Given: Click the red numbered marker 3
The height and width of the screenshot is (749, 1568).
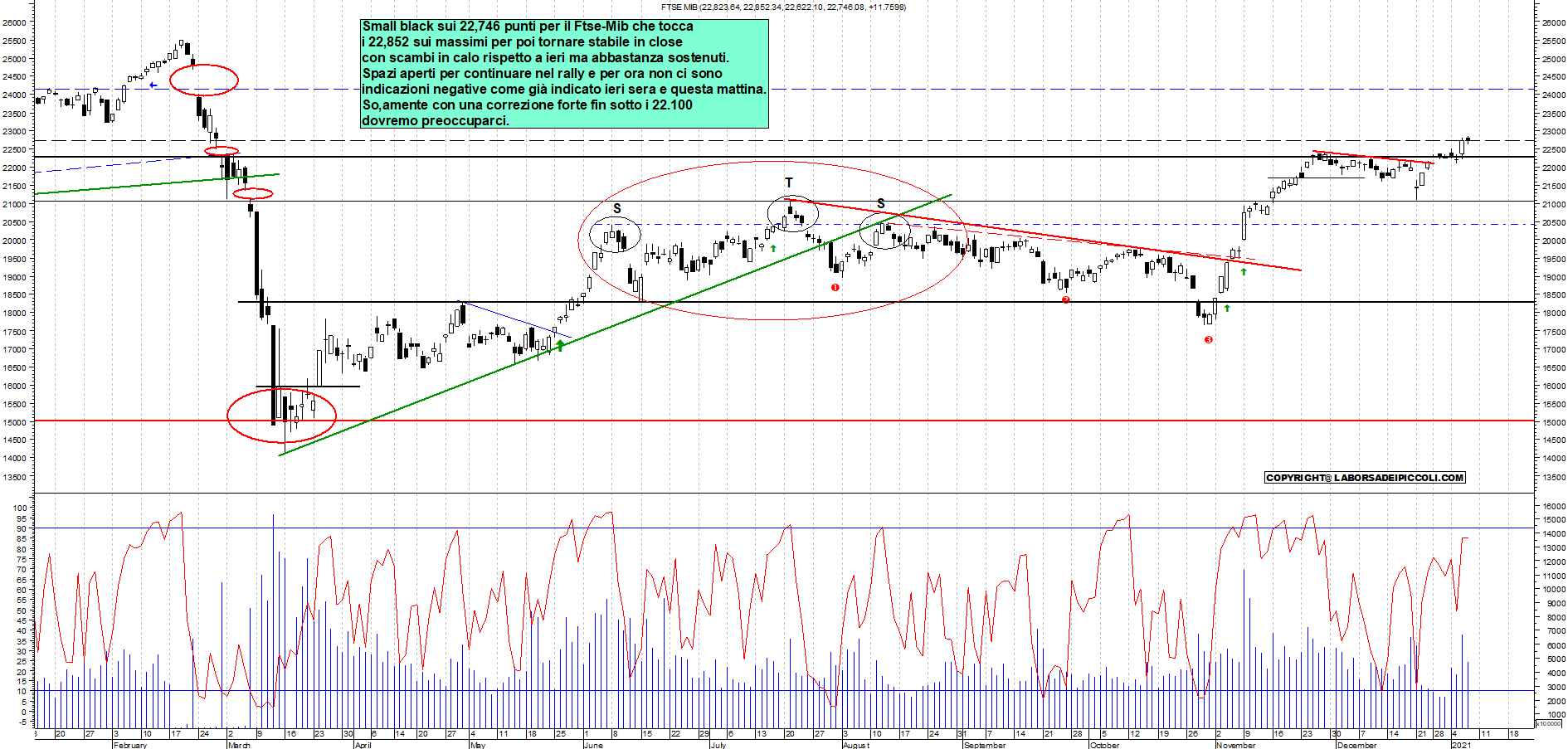Looking at the screenshot, I should [x=1209, y=339].
